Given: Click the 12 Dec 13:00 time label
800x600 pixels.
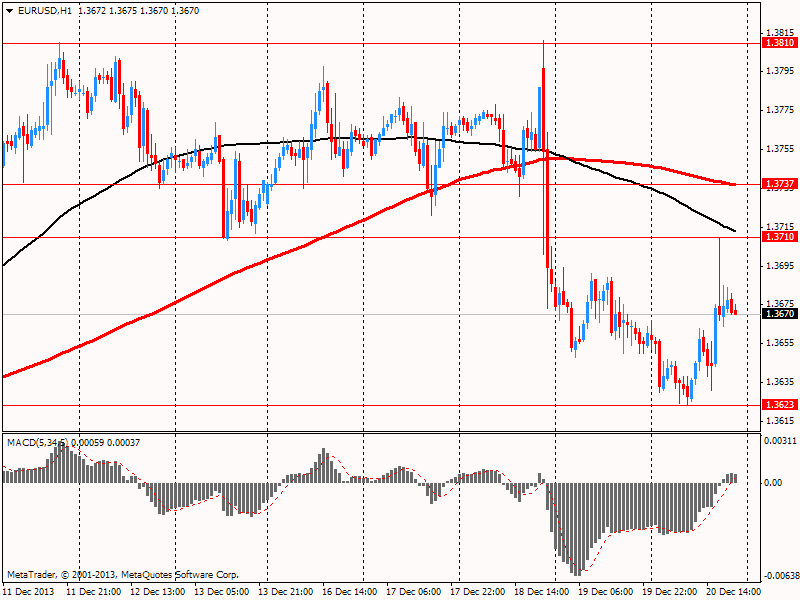Looking at the screenshot, I should click(x=158, y=592).
